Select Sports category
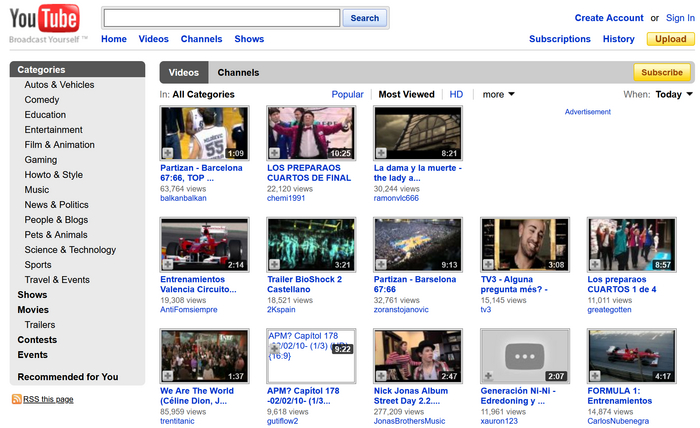 (38, 265)
